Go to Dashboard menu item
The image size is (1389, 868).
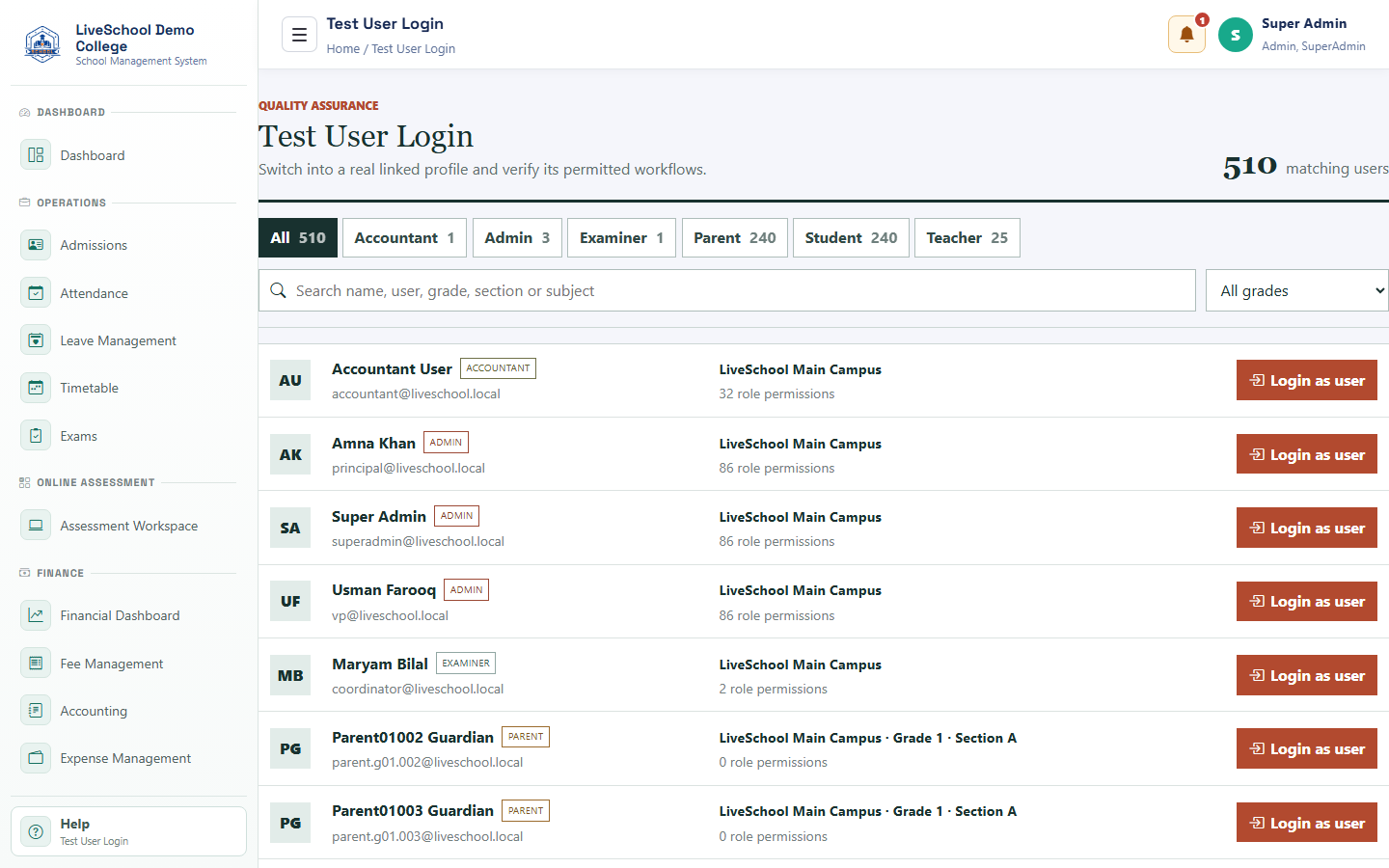pos(128,155)
